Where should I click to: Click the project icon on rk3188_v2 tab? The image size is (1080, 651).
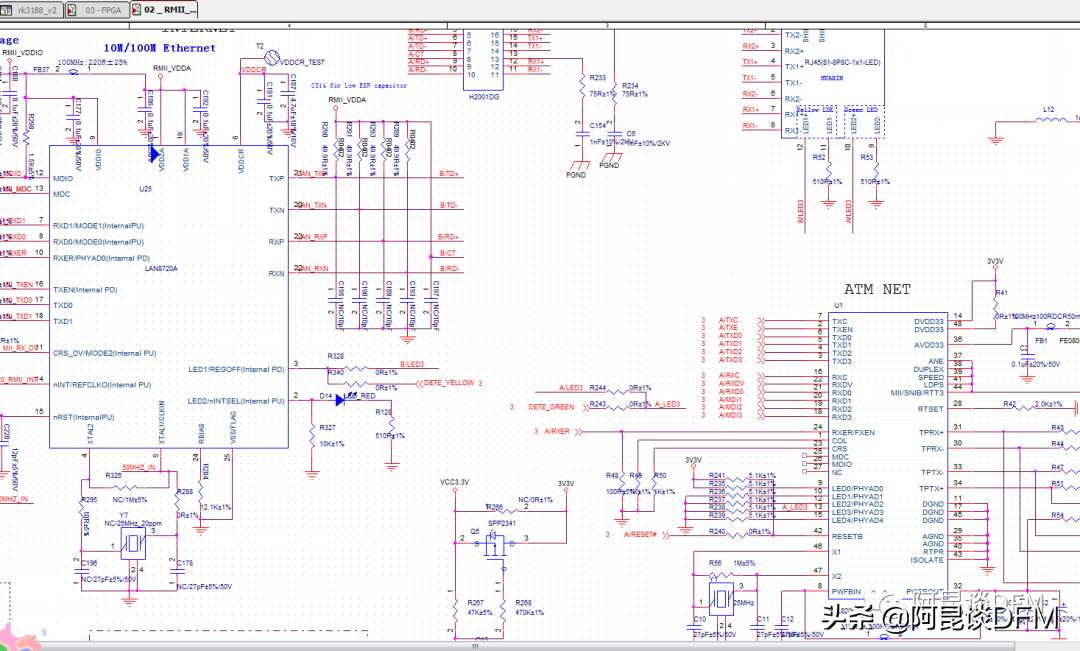pos(9,9)
